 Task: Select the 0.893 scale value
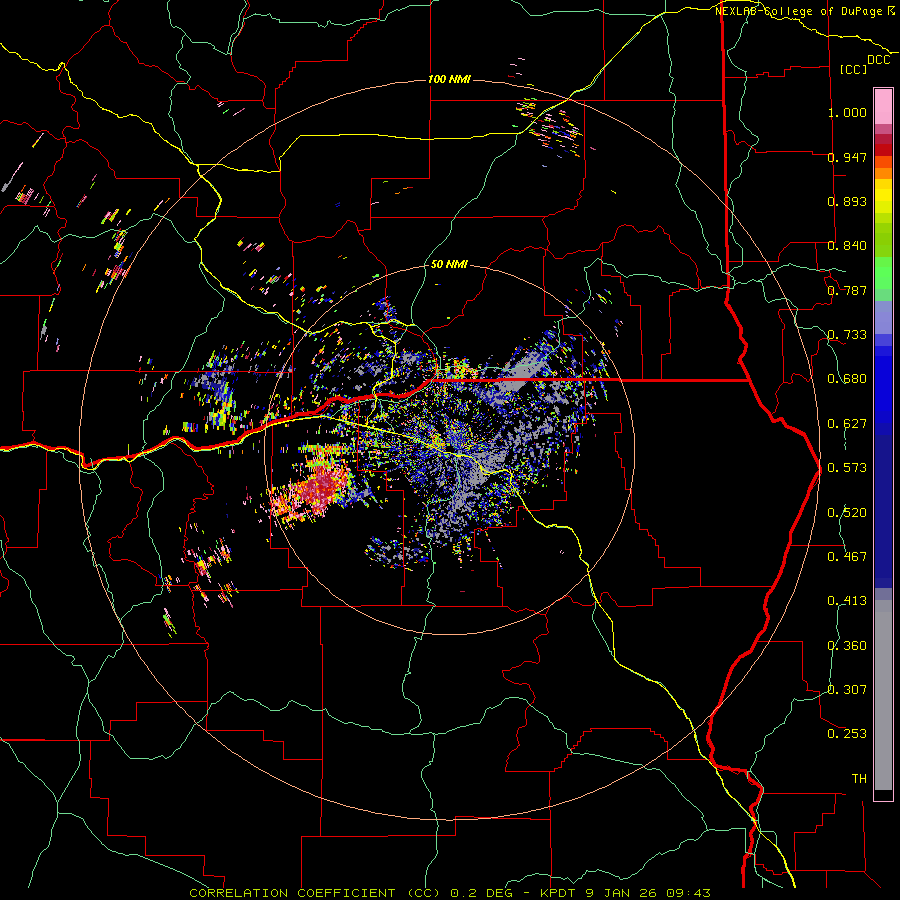pyautogui.click(x=847, y=201)
